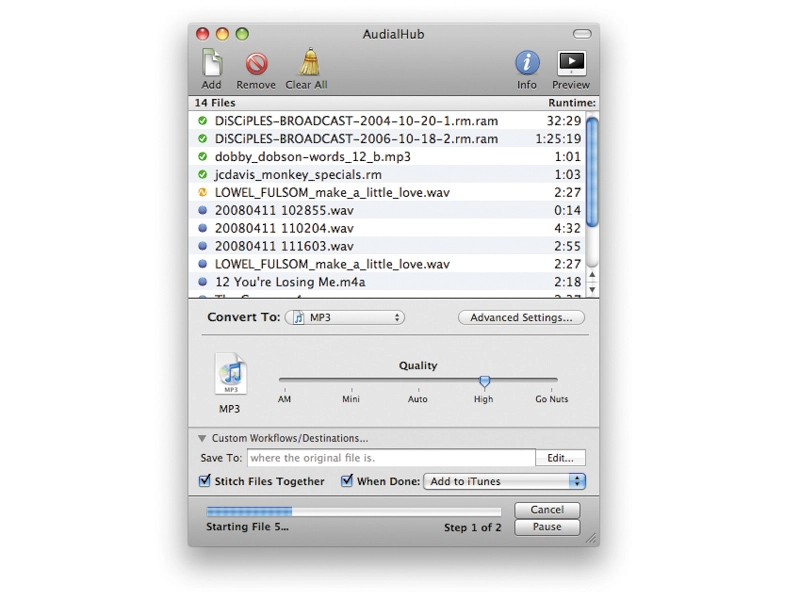Cancel the conversion in progress
This screenshot has height=600, width=800.
pyautogui.click(x=547, y=510)
